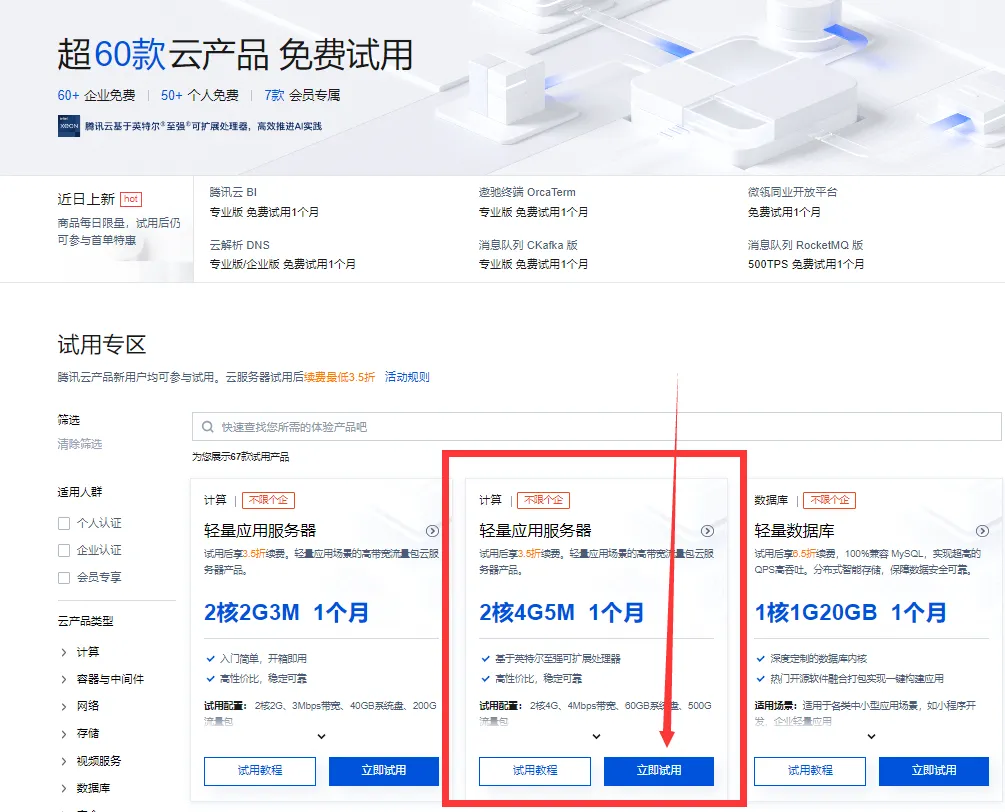Image resolution: width=1005 pixels, height=812 pixels.
Task: Focus the product search input field
Action: (597, 427)
